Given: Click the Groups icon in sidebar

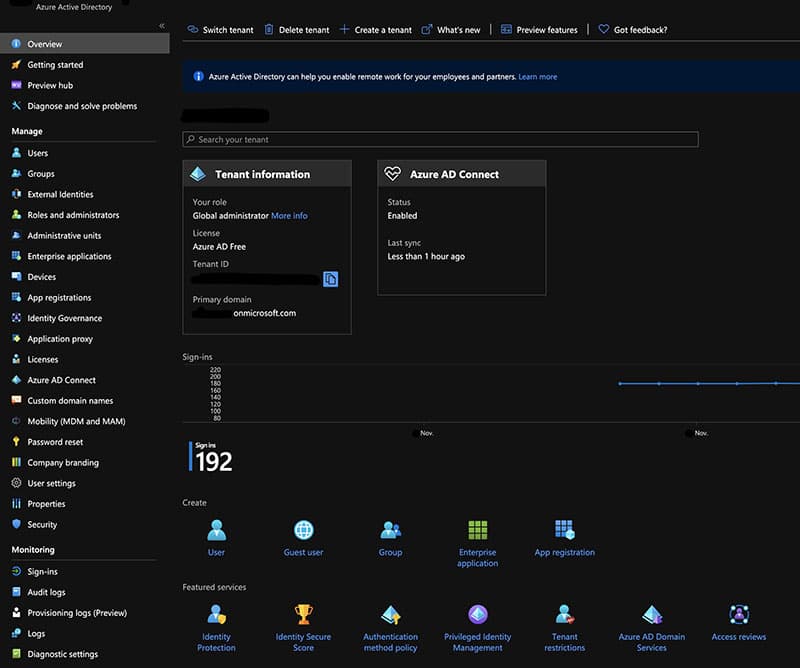Looking at the screenshot, I should pos(16,174).
